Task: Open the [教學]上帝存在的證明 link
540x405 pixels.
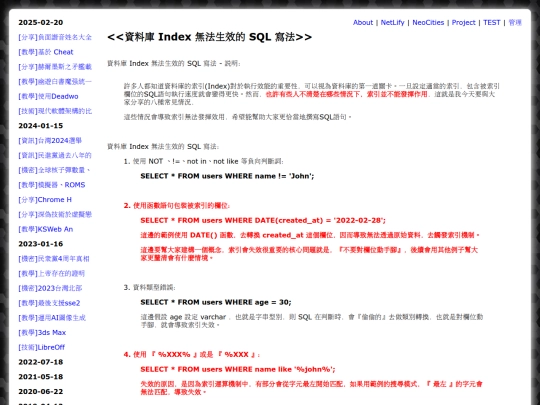Action: tap(52, 273)
